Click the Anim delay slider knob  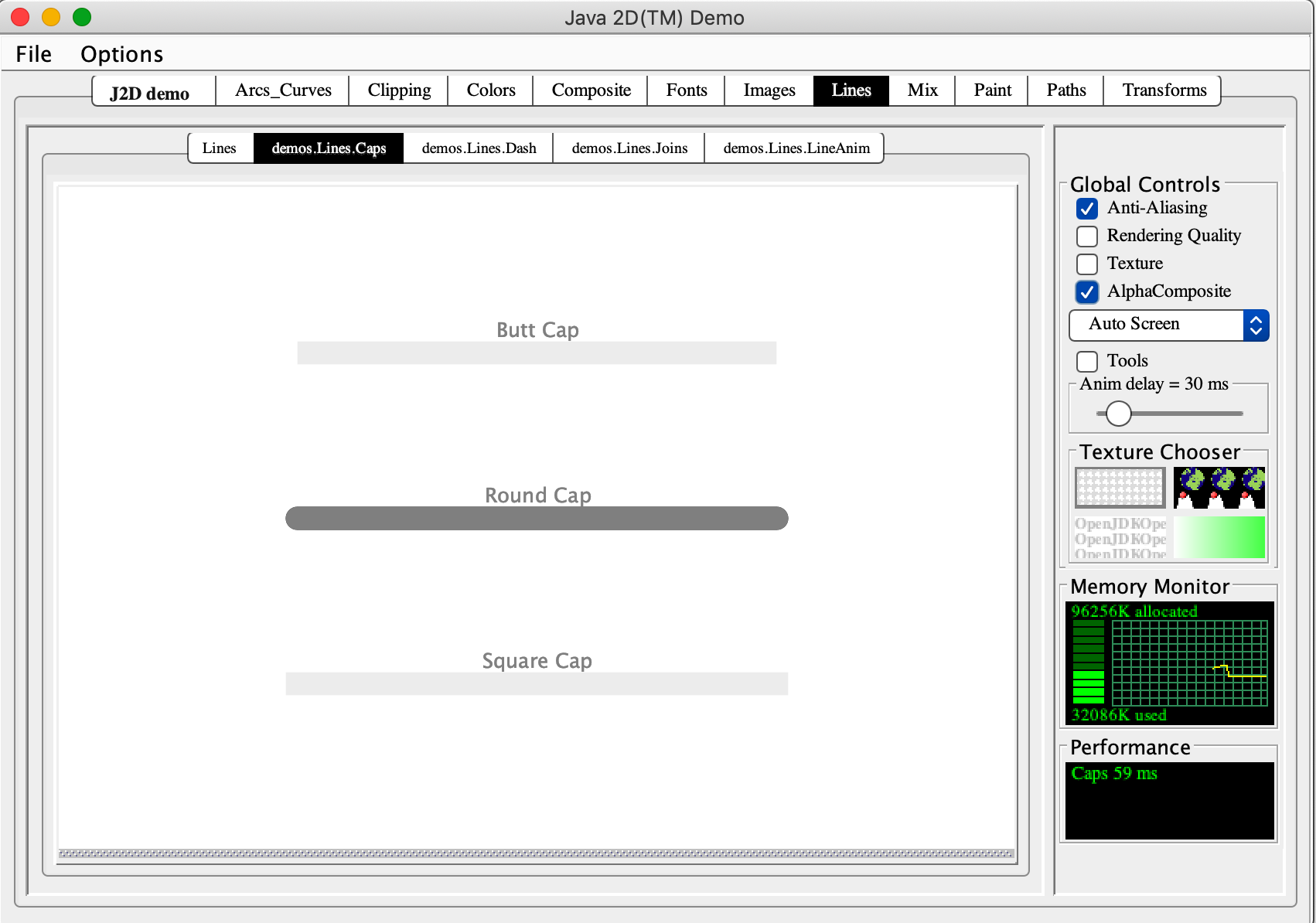(x=1118, y=414)
